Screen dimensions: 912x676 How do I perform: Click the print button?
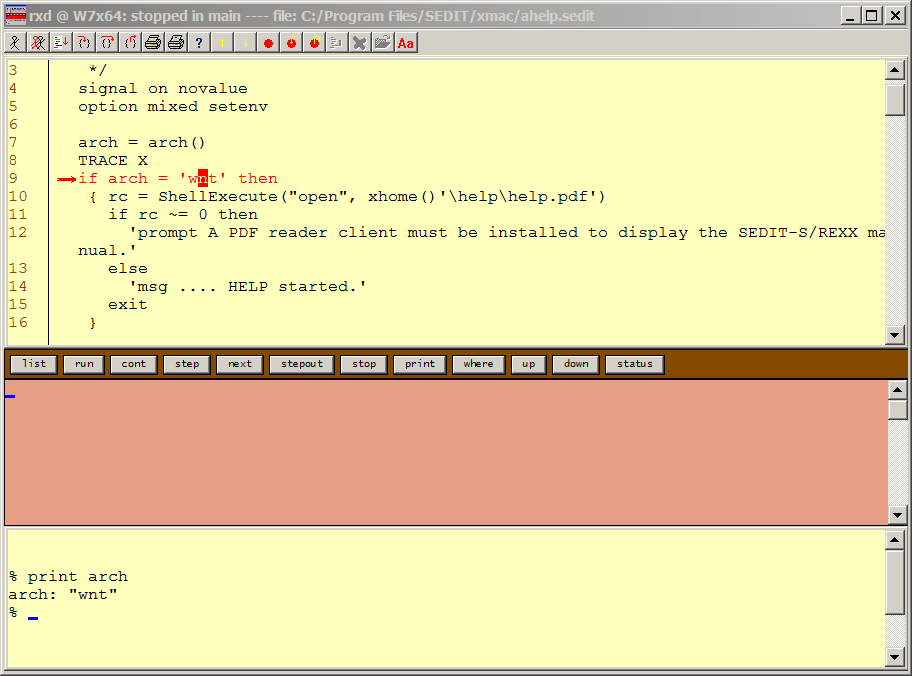(419, 364)
